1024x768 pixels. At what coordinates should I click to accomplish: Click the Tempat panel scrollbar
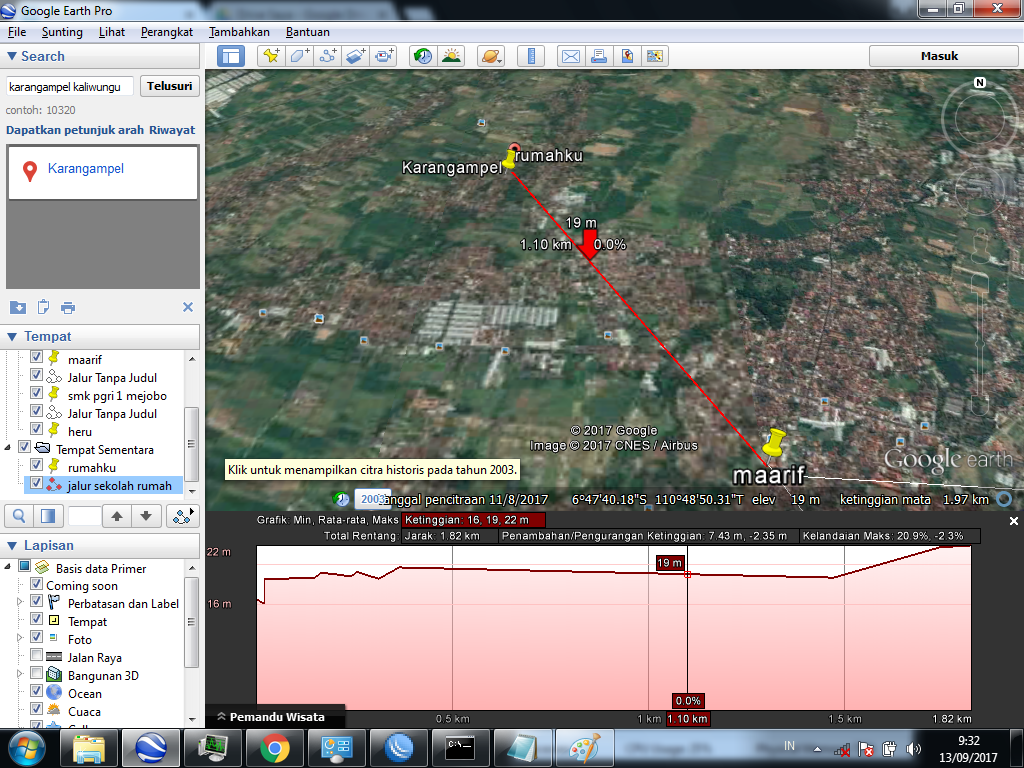coord(191,443)
